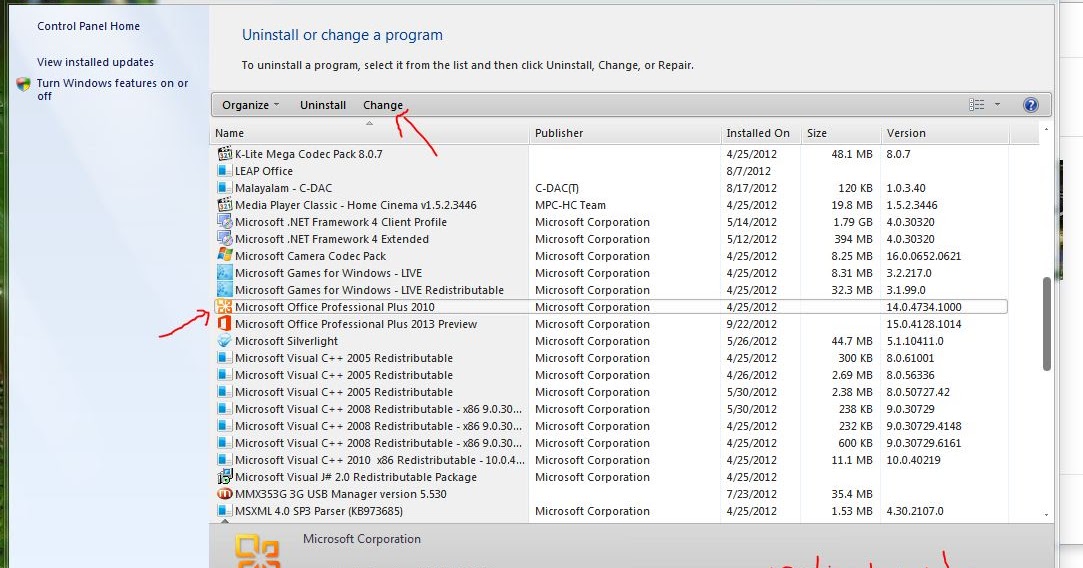Click version 9.0.30729.6161 cell
The image size is (1083, 568).
pos(923,443)
